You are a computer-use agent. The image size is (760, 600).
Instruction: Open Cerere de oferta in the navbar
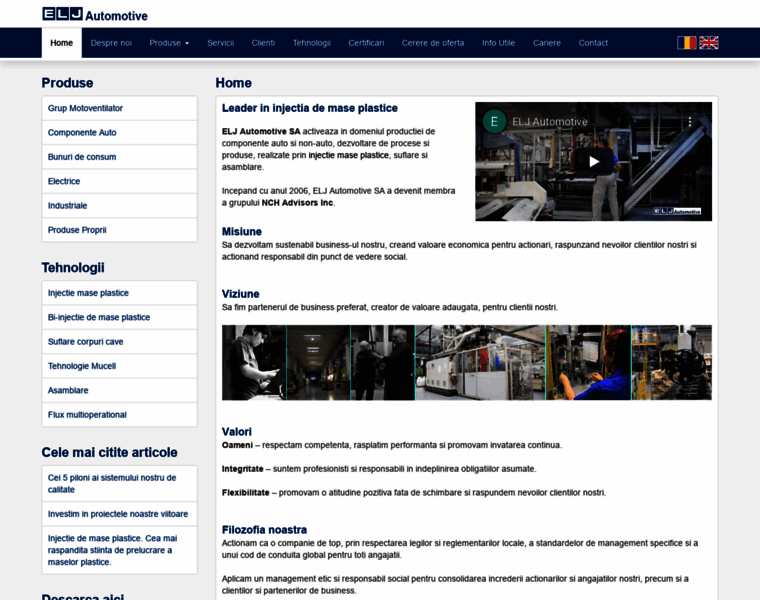(433, 43)
